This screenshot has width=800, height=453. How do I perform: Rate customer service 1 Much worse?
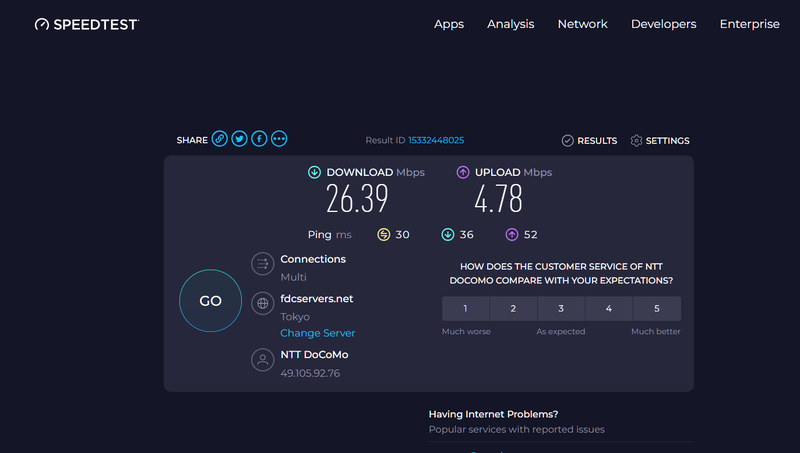pyautogui.click(x=465, y=309)
